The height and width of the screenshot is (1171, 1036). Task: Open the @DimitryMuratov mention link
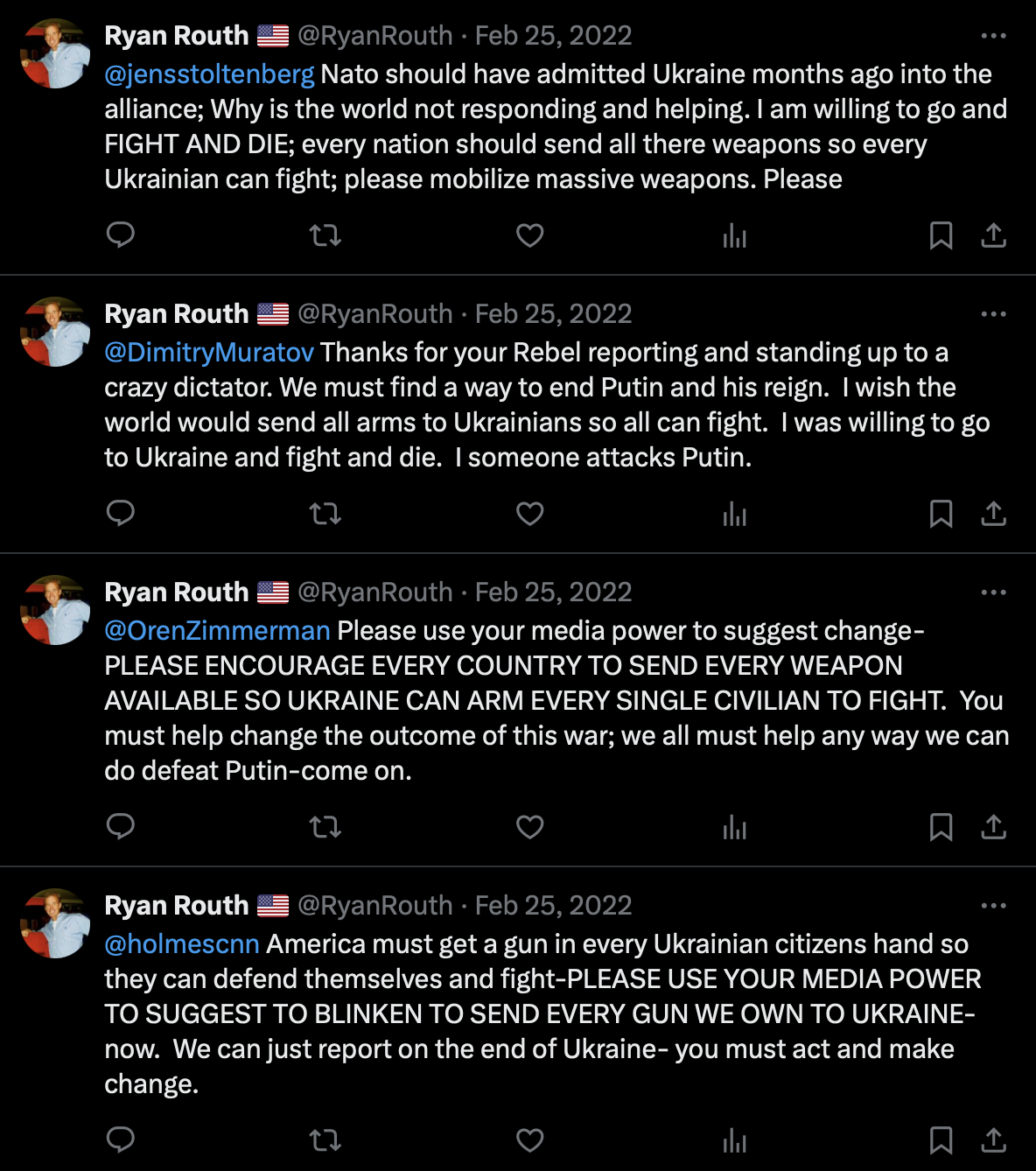[x=209, y=353]
